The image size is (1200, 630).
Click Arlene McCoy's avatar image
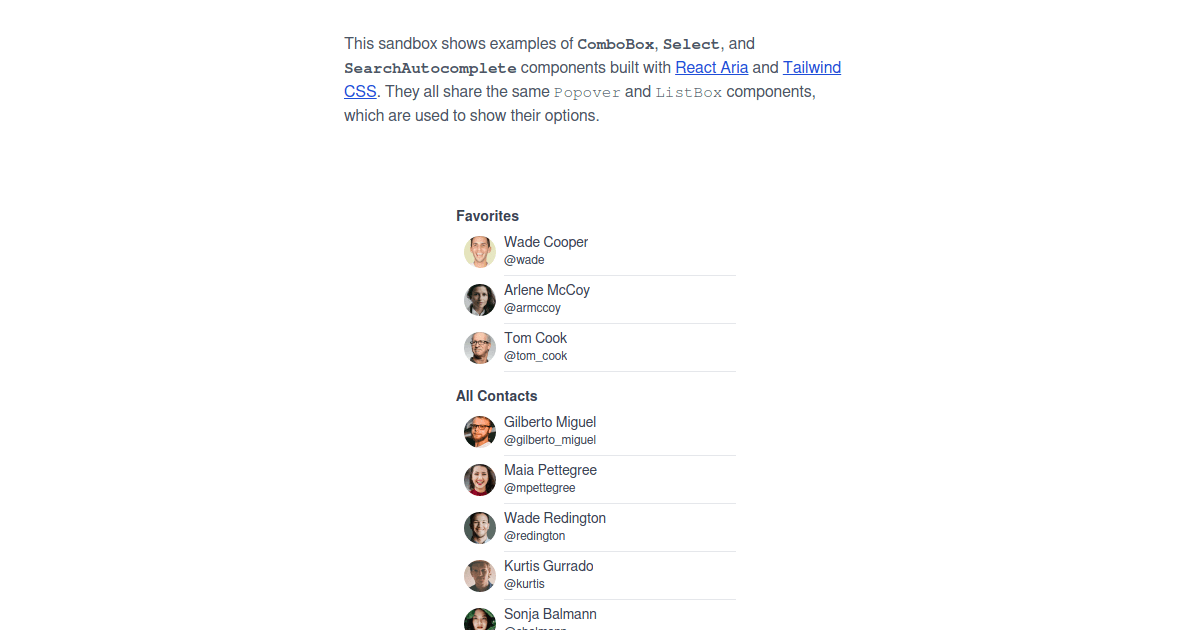pyautogui.click(x=480, y=299)
